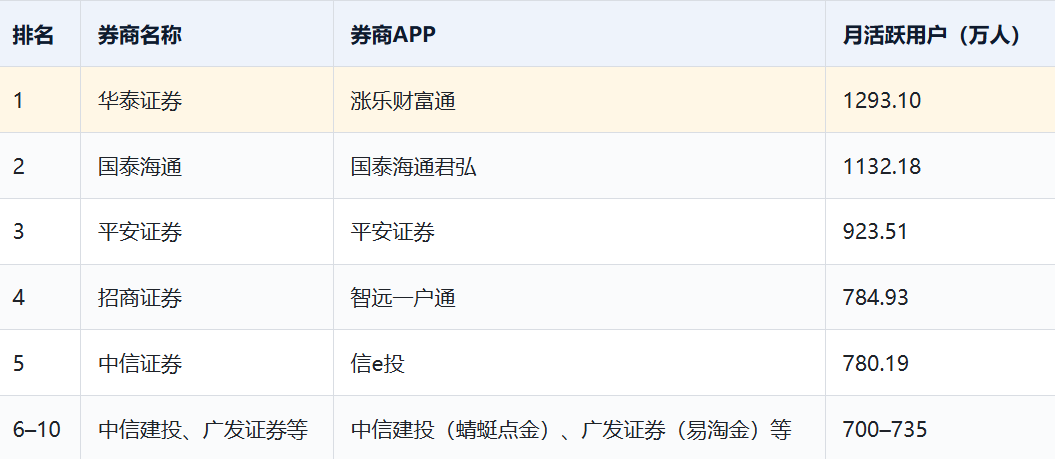
Task: Select the 华泰证券 cell
Action: 207,100
